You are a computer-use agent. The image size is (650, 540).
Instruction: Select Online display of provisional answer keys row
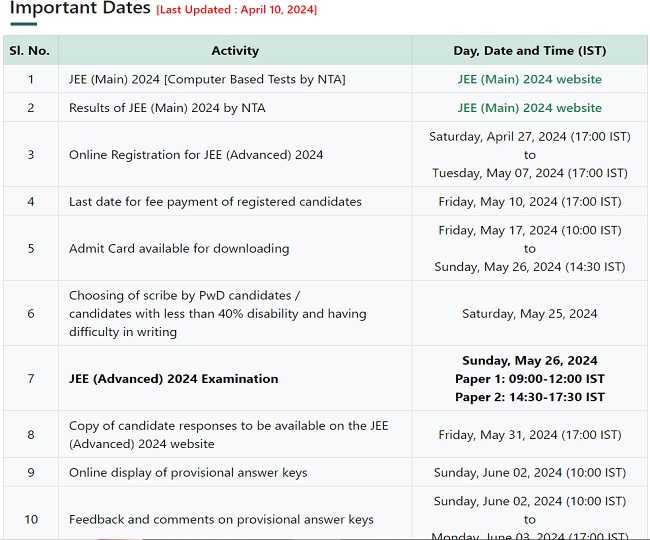188,472
